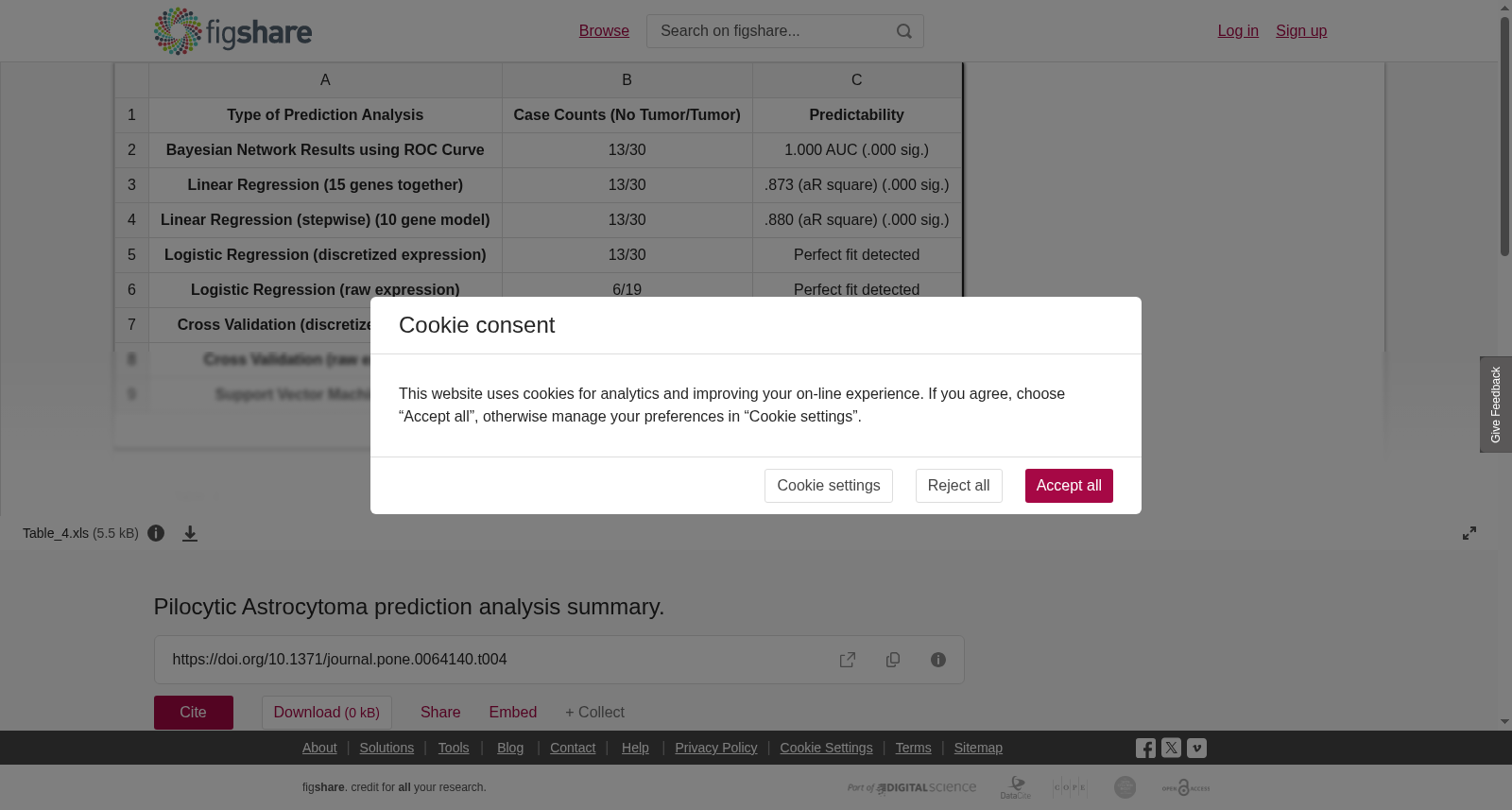Click scrollbar up arrow

(x=1504, y=8)
